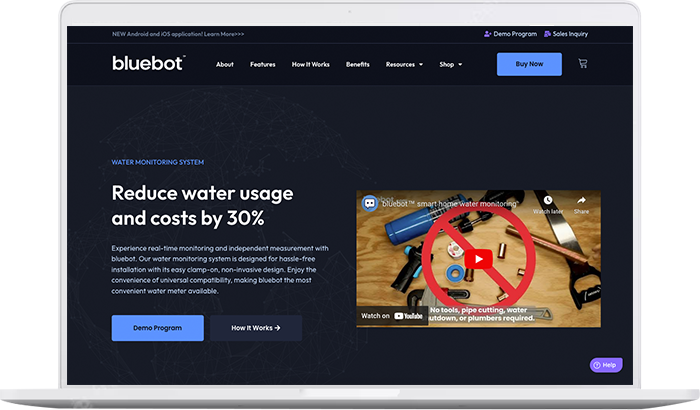Screen dimensions: 700x410
Task: Click the Watch later clock icon
Action: coord(548,200)
